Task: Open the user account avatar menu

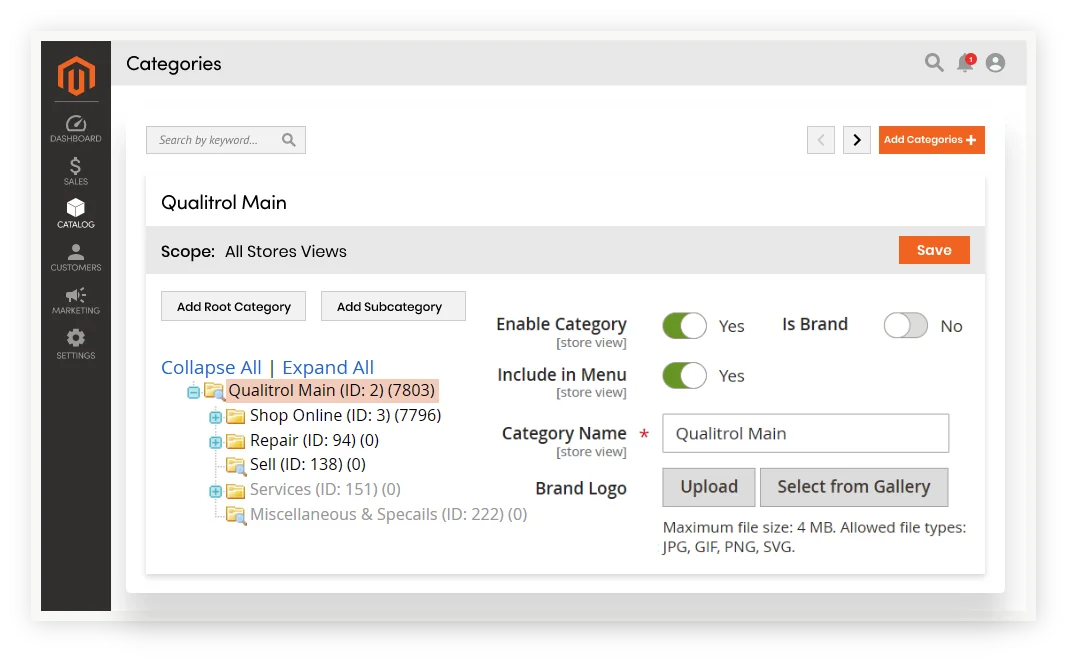Action: [x=995, y=63]
